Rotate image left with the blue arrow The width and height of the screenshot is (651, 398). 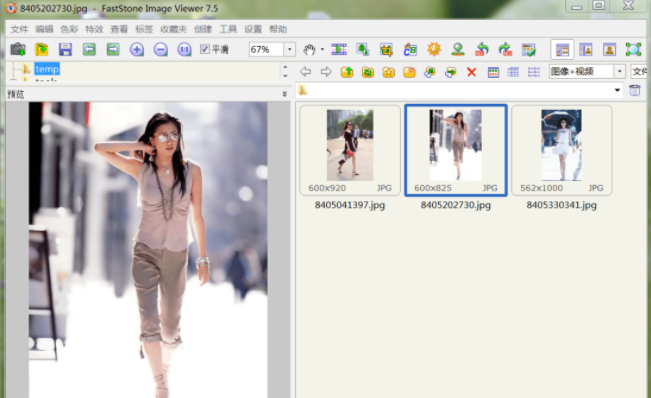(482, 49)
